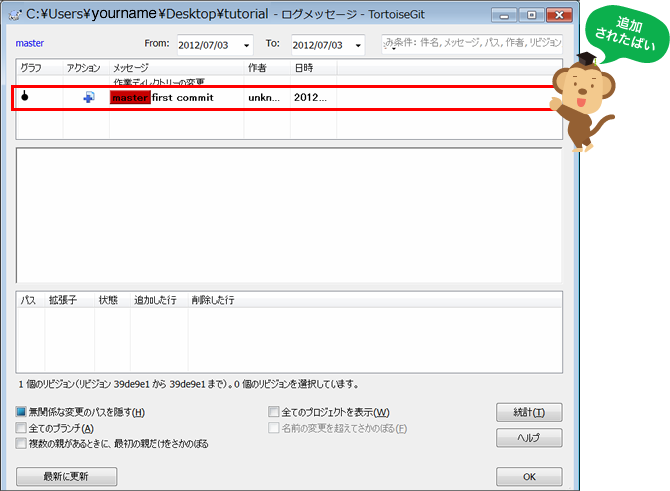The height and width of the screenshot is (491, 670).
Task: Click the red master branch label
Action: (x=130, y=98)
